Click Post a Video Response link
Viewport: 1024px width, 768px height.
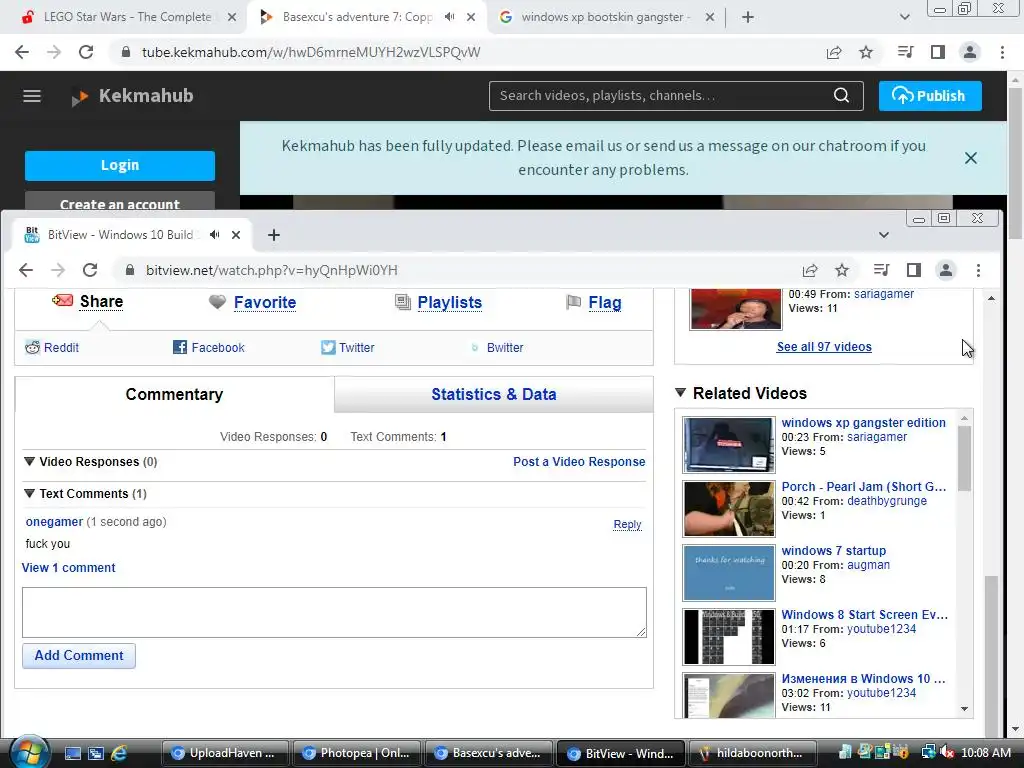tap(579, 462)
